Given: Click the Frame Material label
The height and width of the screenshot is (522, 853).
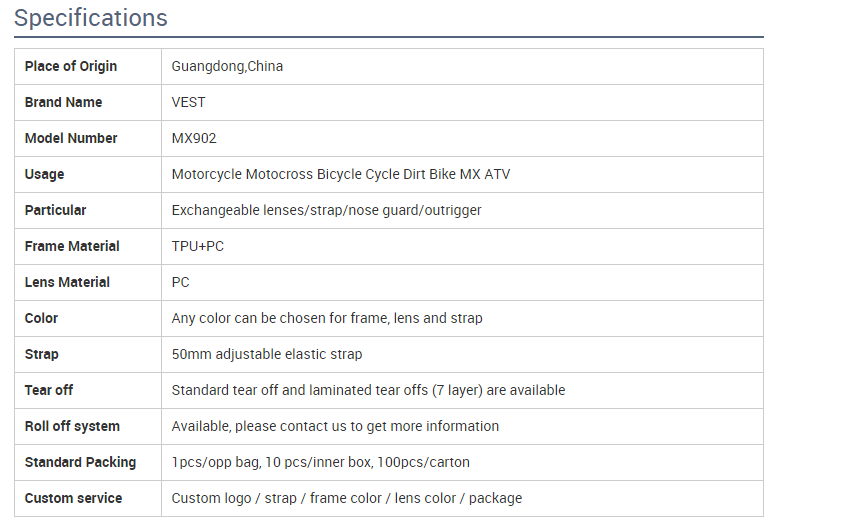Looking at the screenshot, I should click(72, 246).
